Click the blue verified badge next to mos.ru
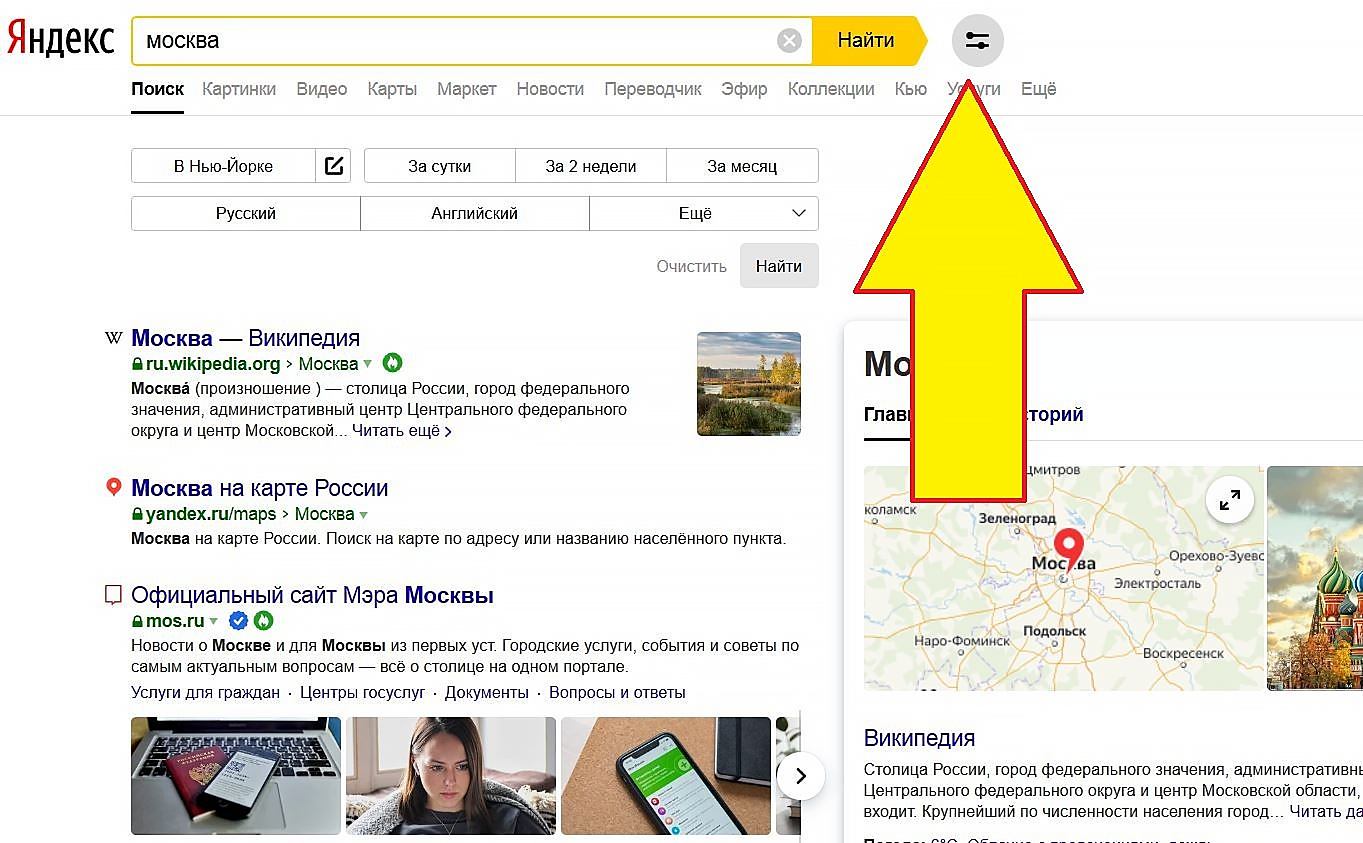The image size is (1363, 843). pos(238,621)
